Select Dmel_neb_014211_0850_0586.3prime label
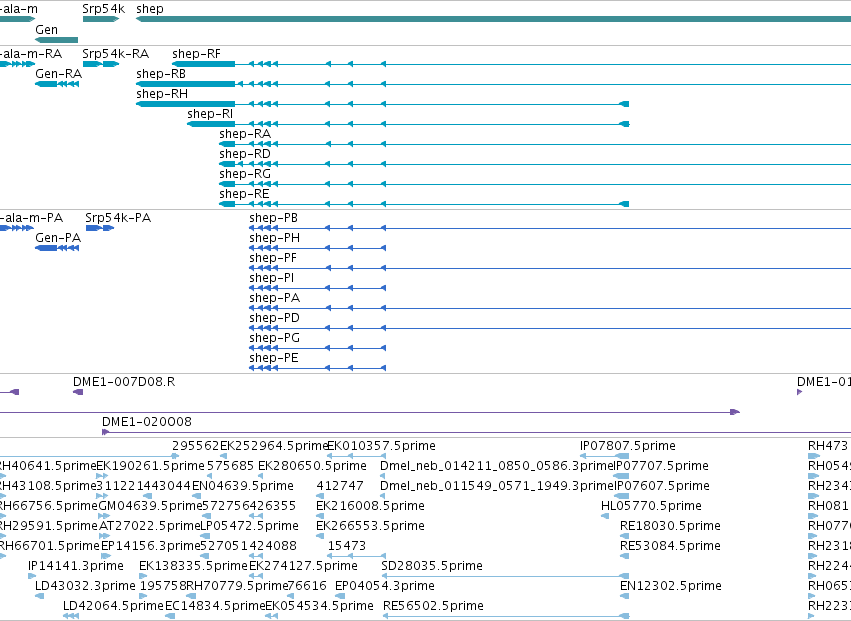 496,466
